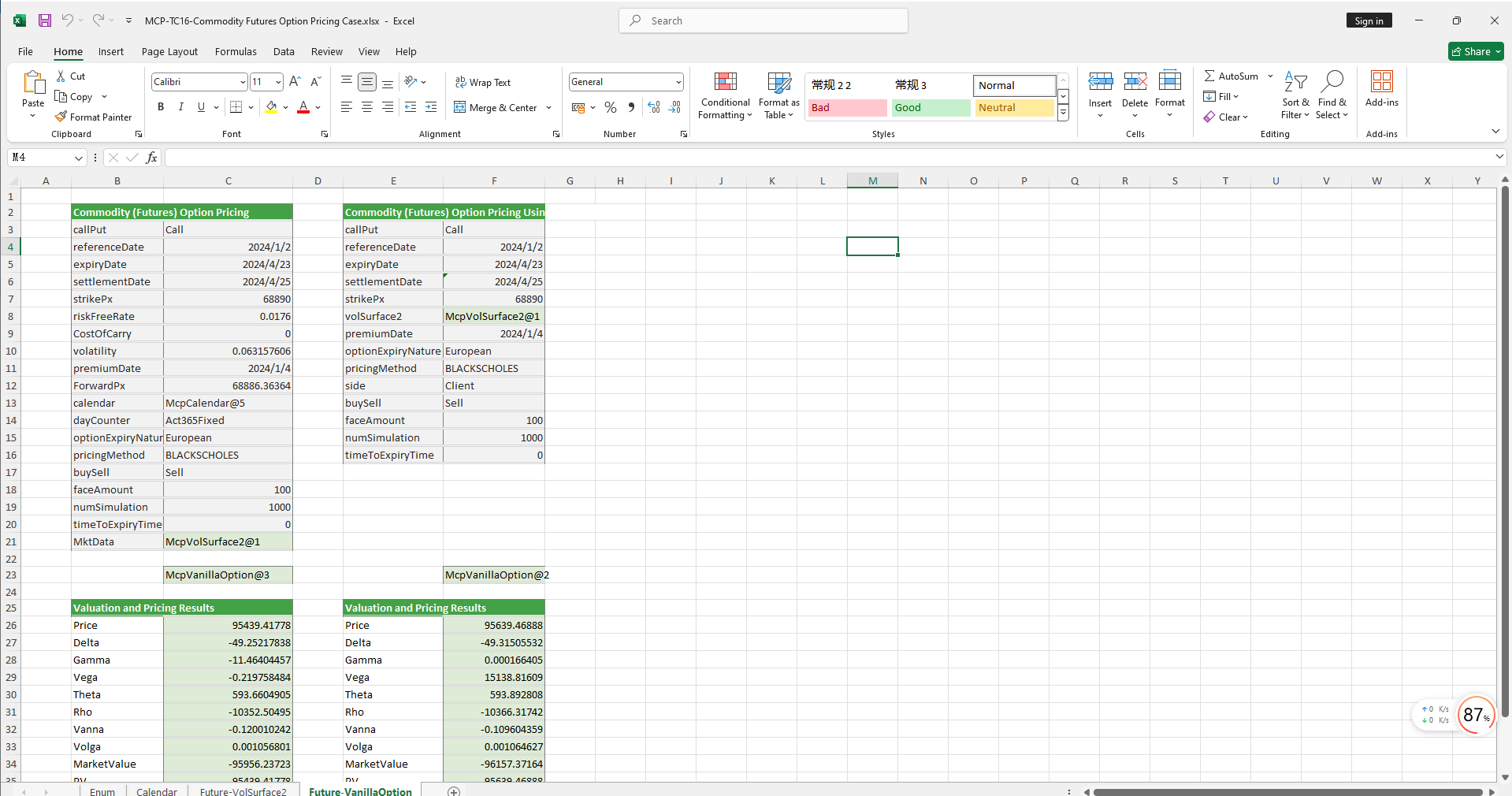Toggle italic formatting
The height and width of the screenshot is (796, 1512).
click(x=181, y=106)
